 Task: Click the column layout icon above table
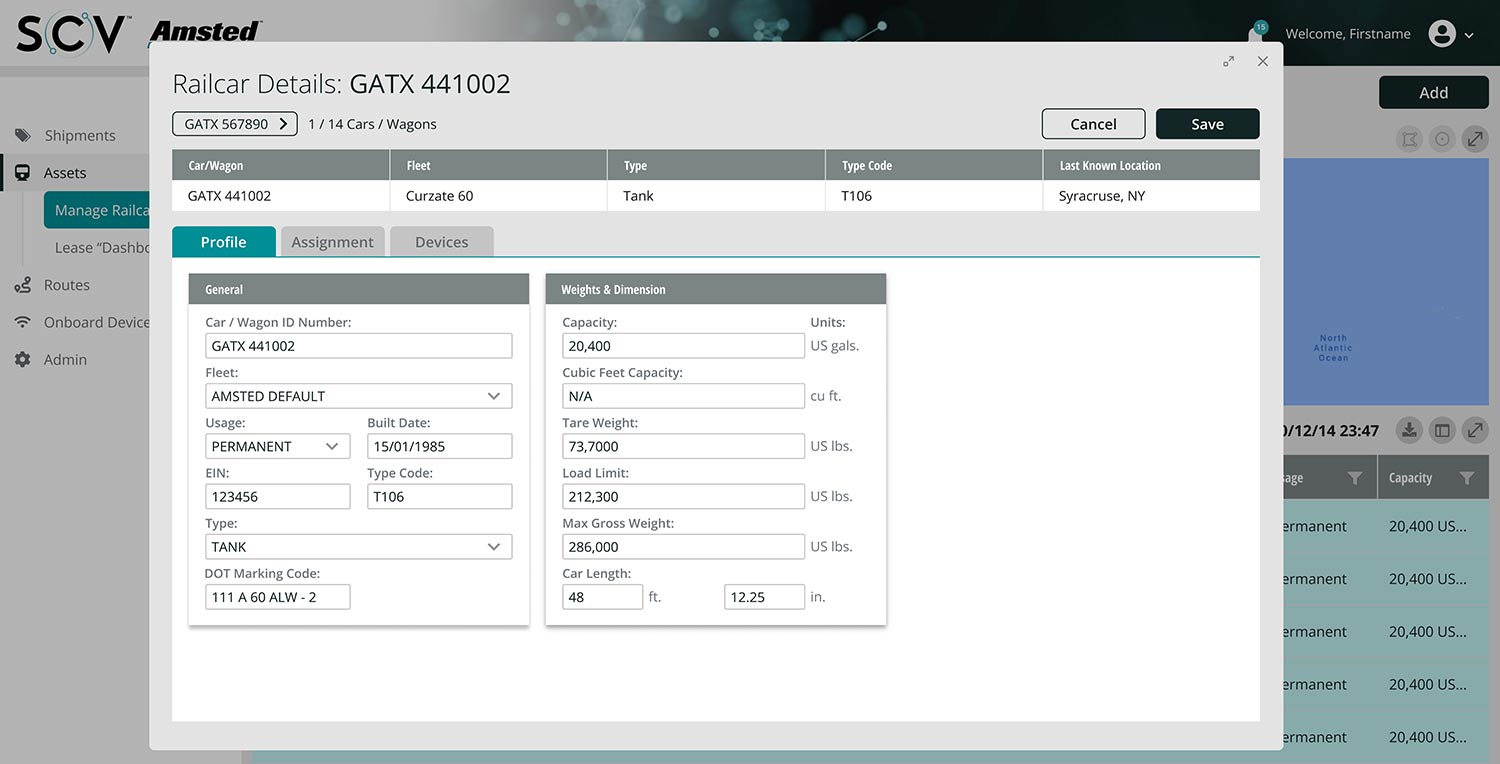click(1442, 431)
